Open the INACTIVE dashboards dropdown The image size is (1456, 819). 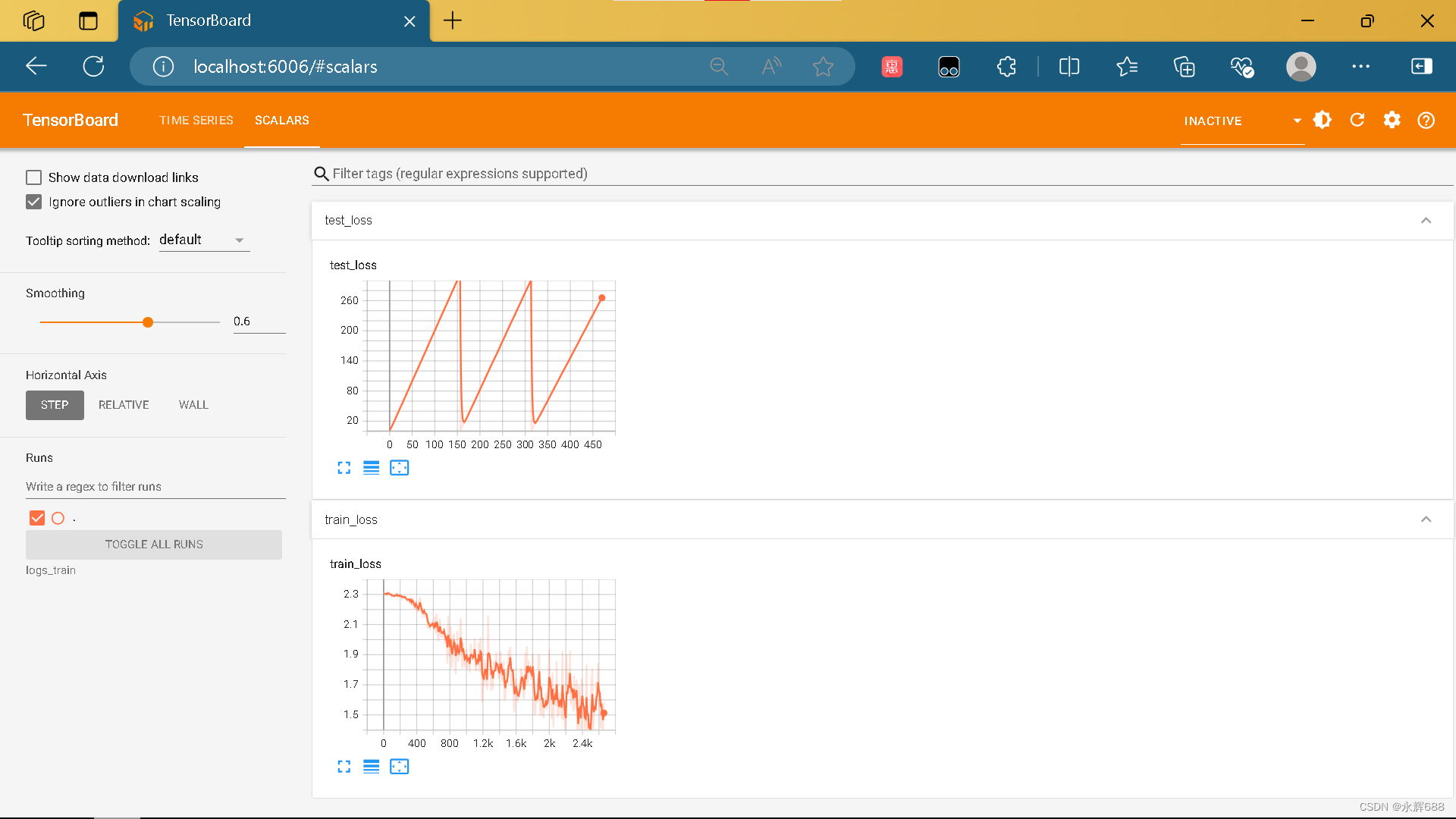pyautogui.click(x=1242, y=121)
